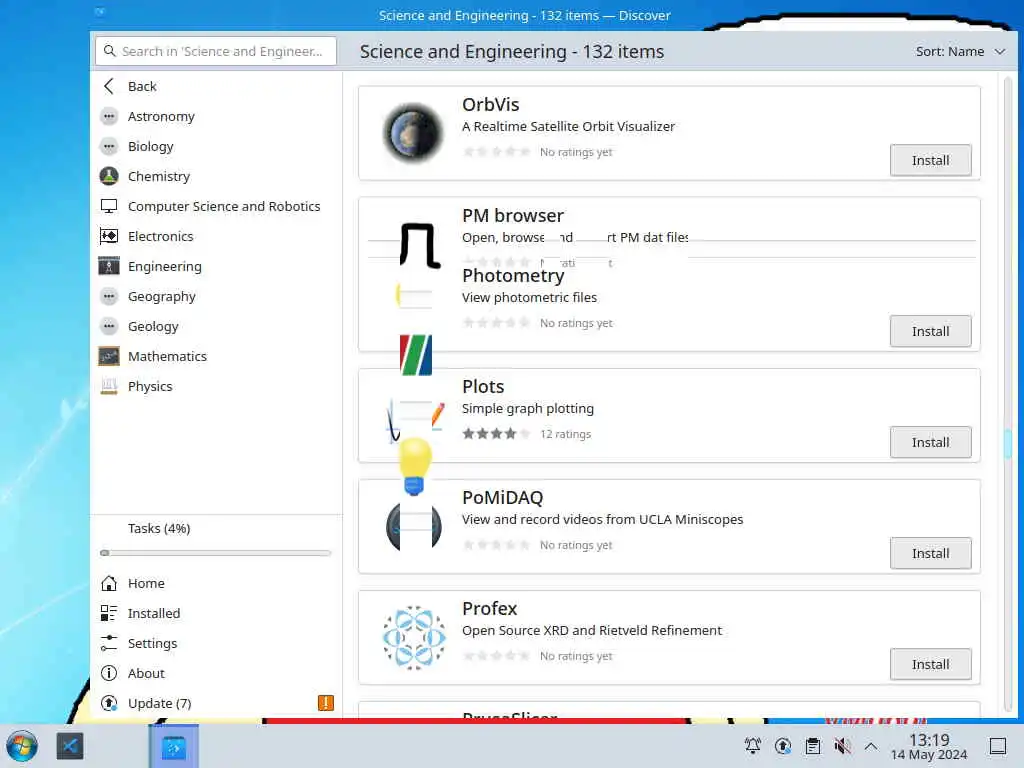
Task: Click the Geography placeholder icon
Action: [109, 296]
